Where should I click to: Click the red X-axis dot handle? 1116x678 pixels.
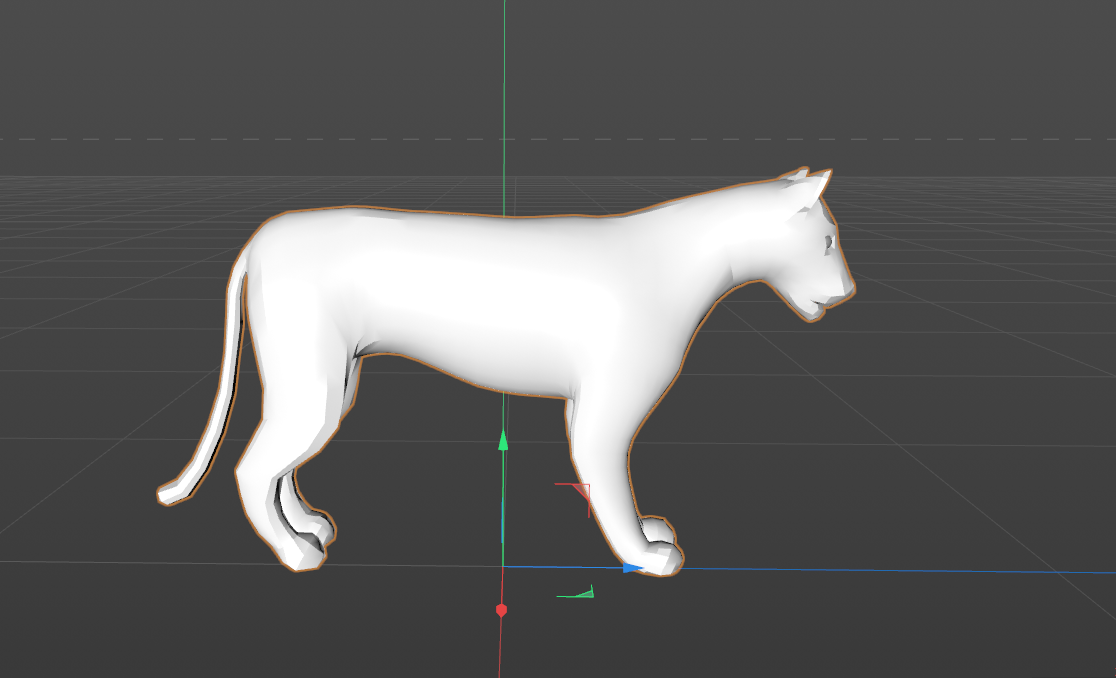(x=501, y=610)
